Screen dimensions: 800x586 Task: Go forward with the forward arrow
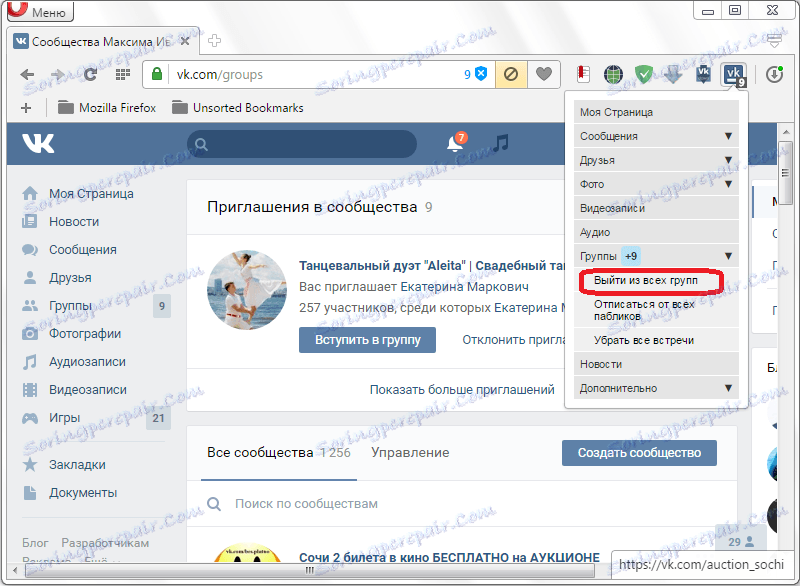click(58, 74)
